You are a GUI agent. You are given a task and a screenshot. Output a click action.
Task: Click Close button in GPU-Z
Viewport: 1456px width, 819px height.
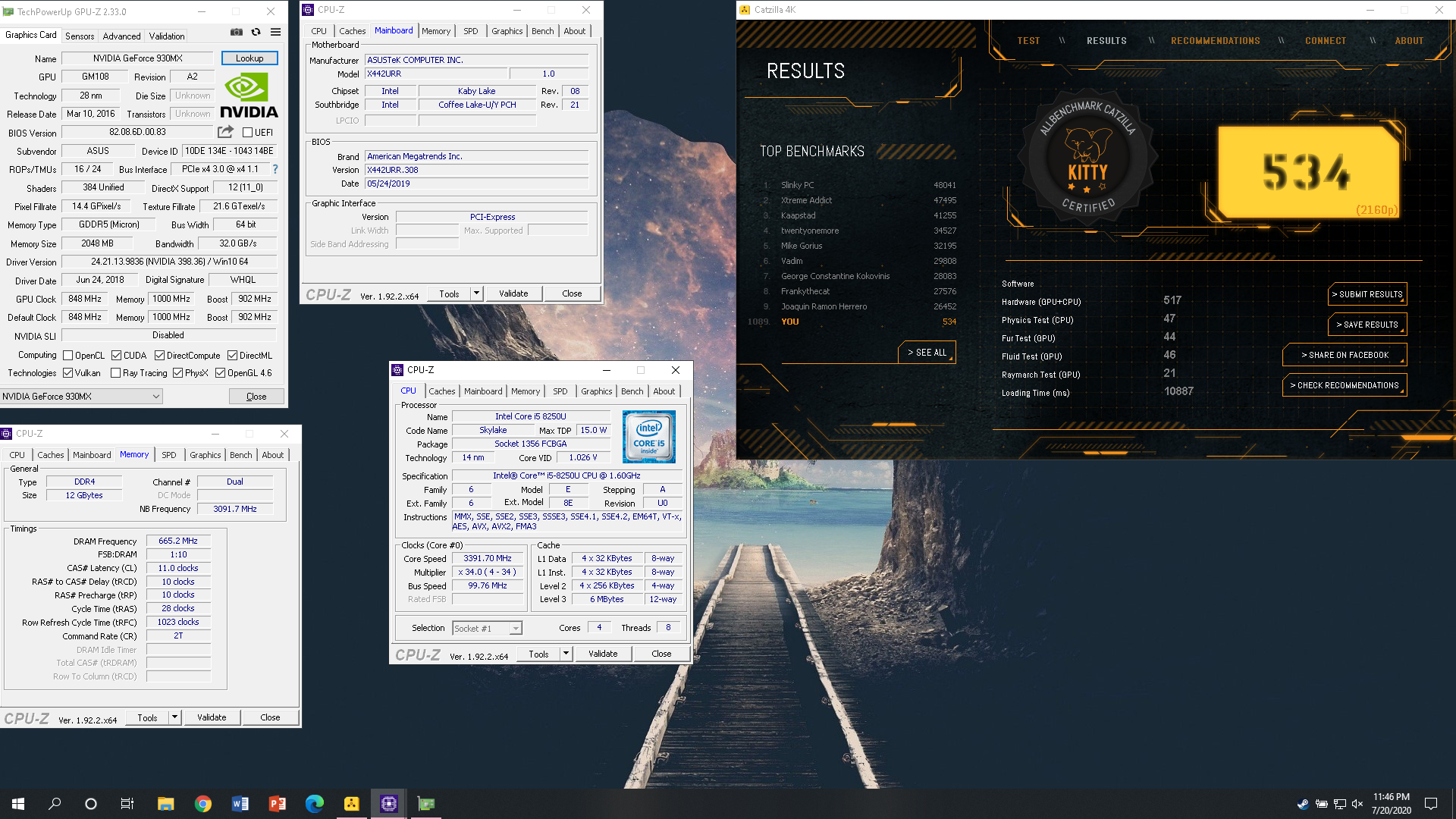point(256,397)
